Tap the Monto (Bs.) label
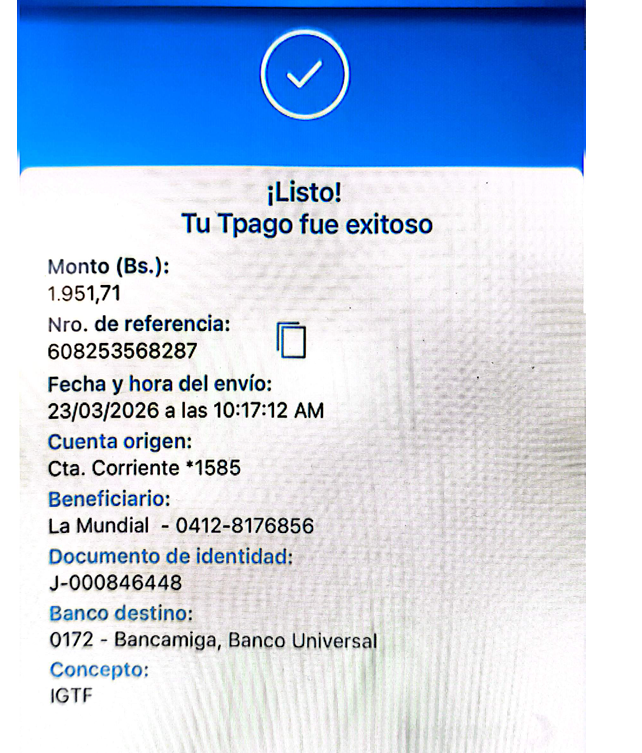Image resolution: width=642 pixels, height=753 pixels. pyautogui.click(x=109, y=266)
